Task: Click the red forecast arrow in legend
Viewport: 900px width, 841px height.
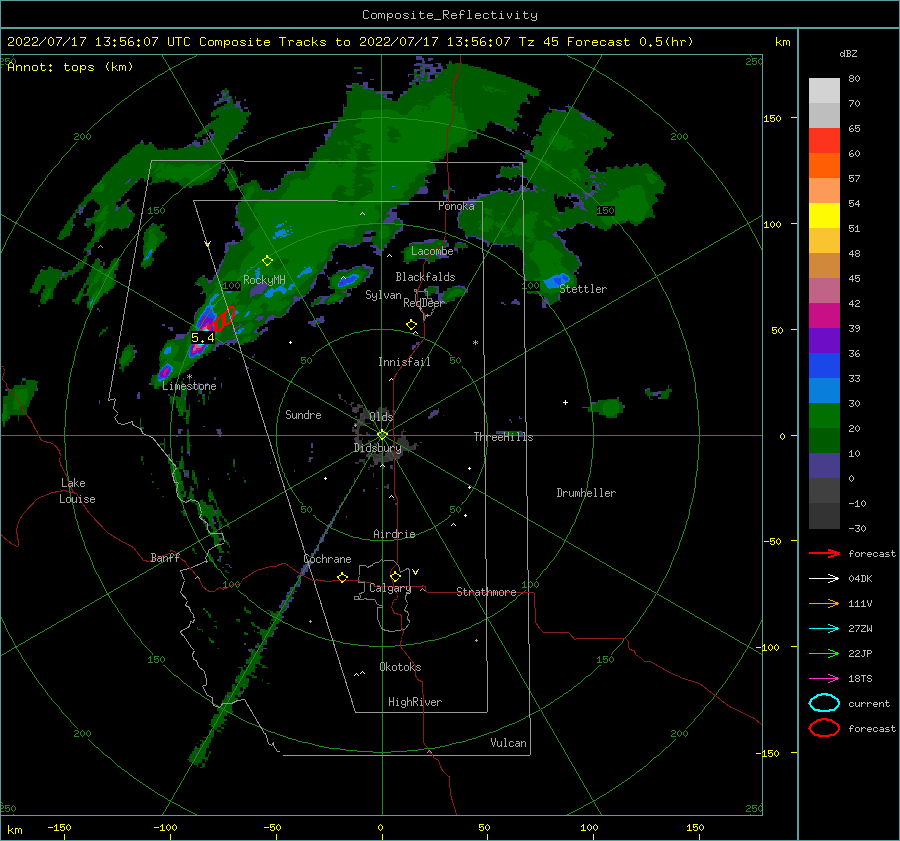Action: click(x=824, y=553)
